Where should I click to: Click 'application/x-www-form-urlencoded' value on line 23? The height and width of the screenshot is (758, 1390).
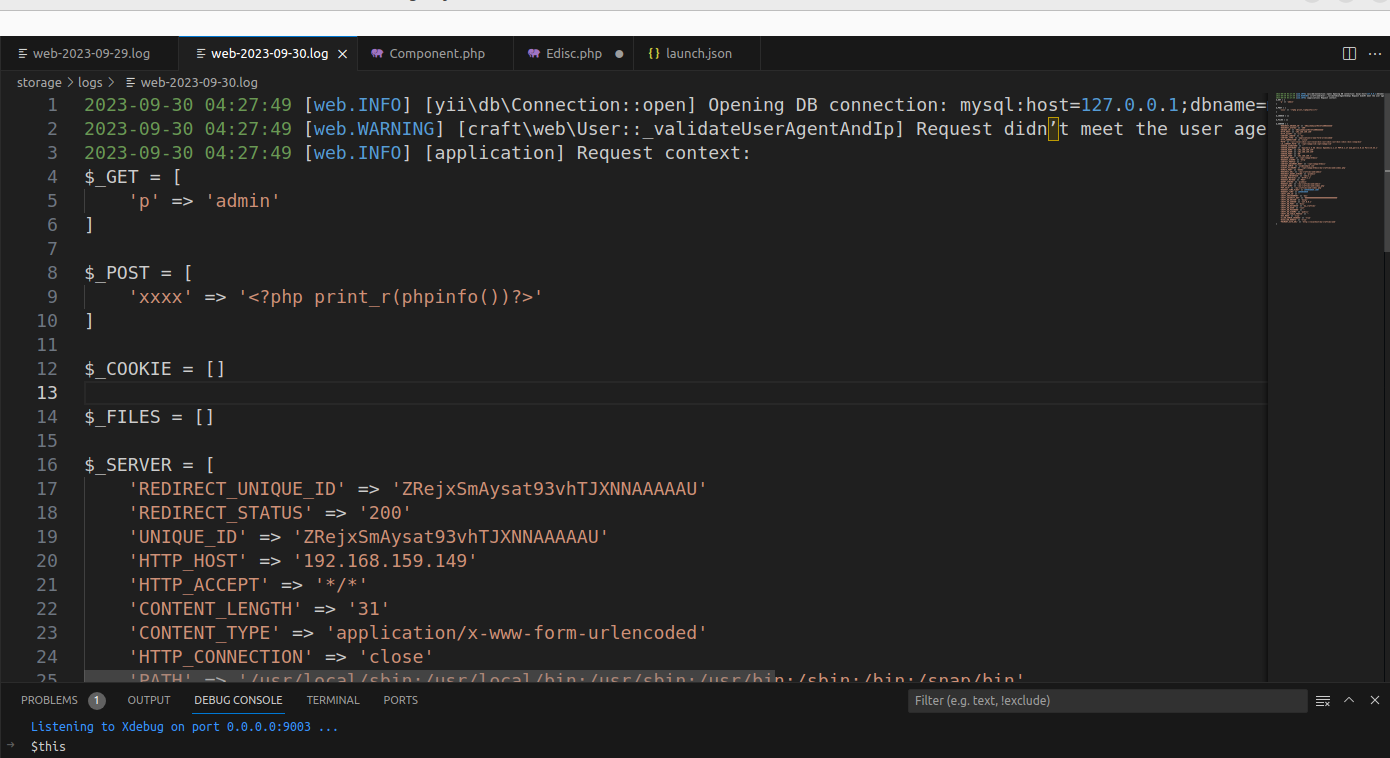pos(516,633)
